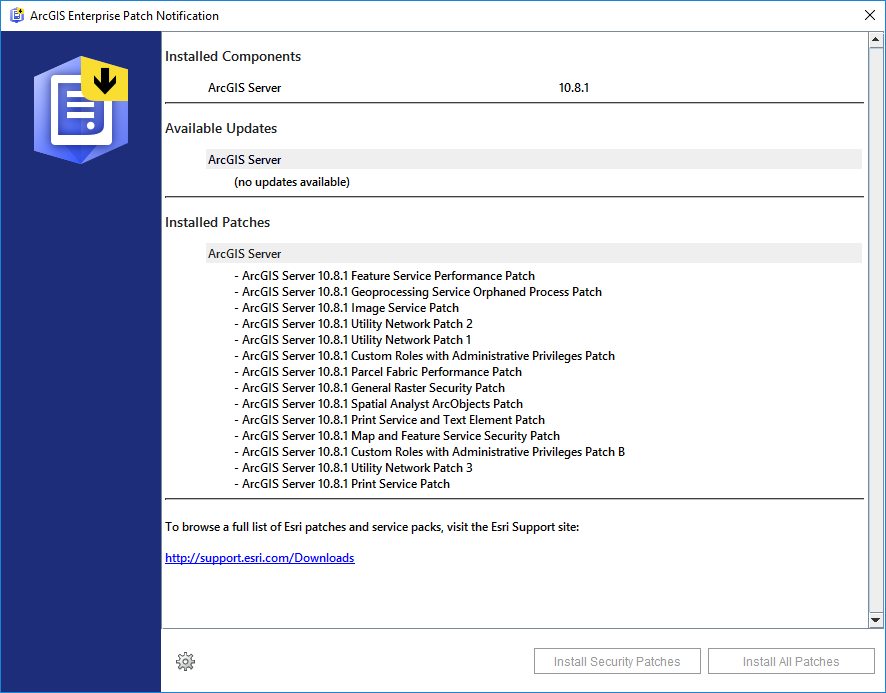Select the Installed Components heading

point(233,57)
